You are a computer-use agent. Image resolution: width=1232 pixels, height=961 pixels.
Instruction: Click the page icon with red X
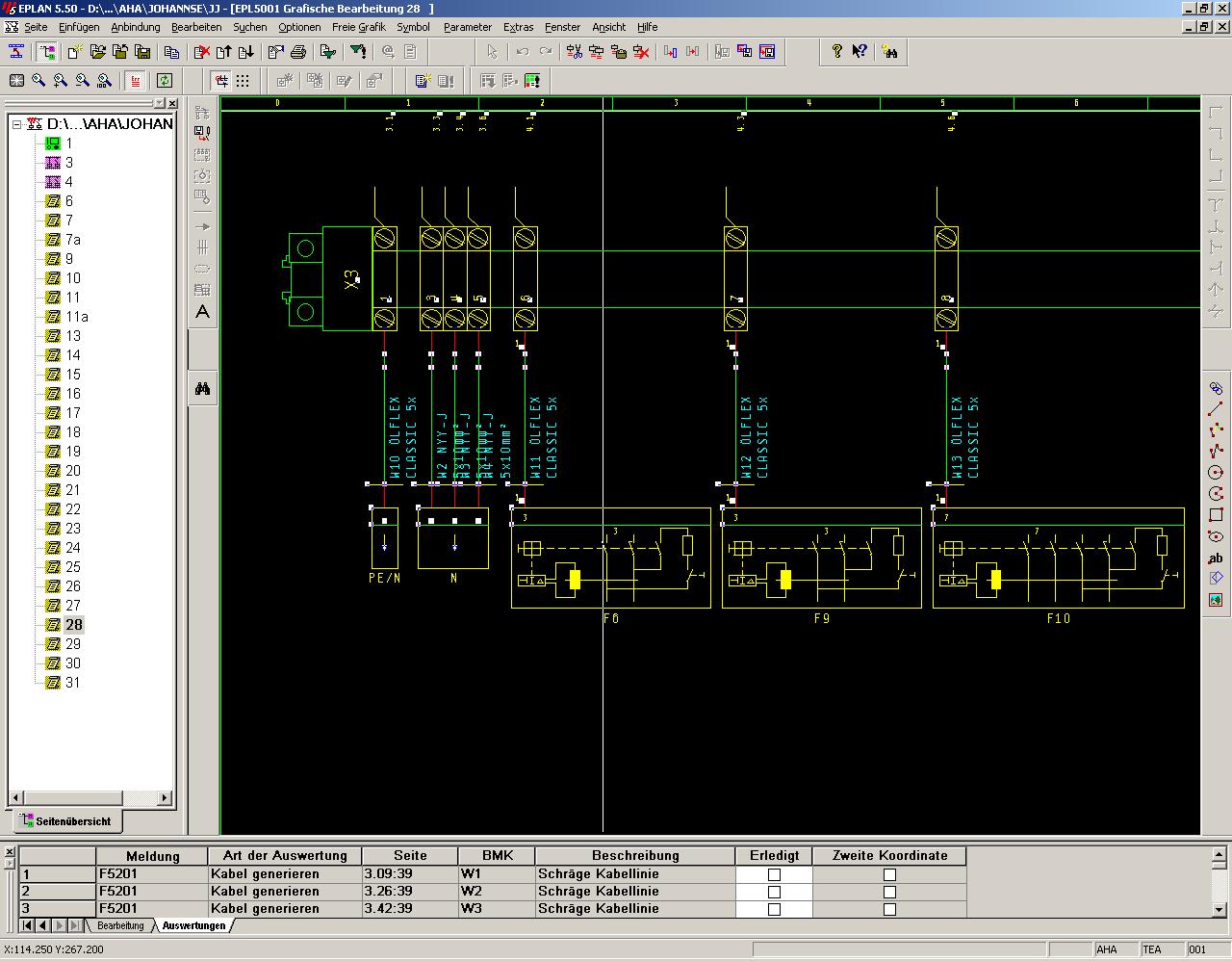(x=202, y=51)
